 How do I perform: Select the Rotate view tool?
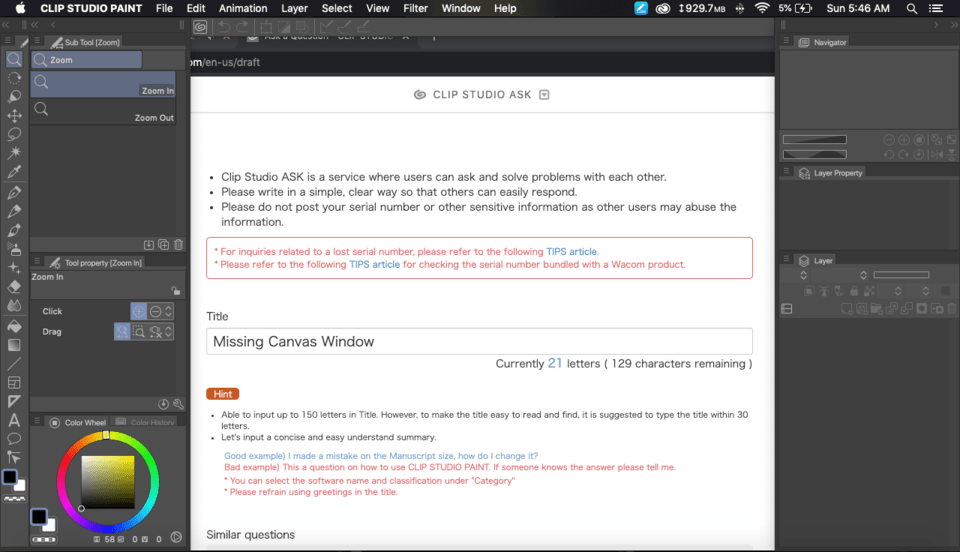point(14,78)
